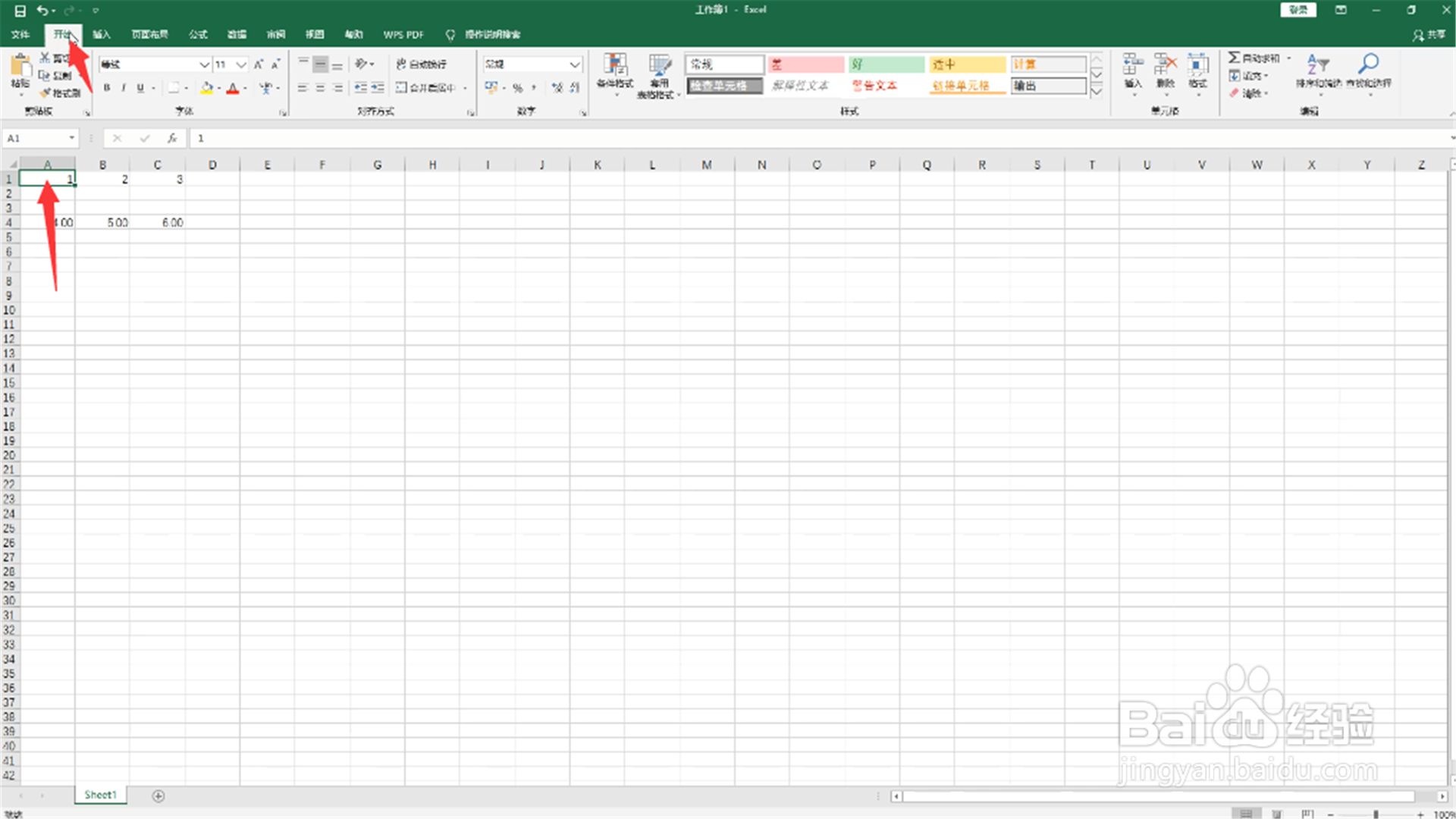Open the number format dropdown

pos(575,64)
